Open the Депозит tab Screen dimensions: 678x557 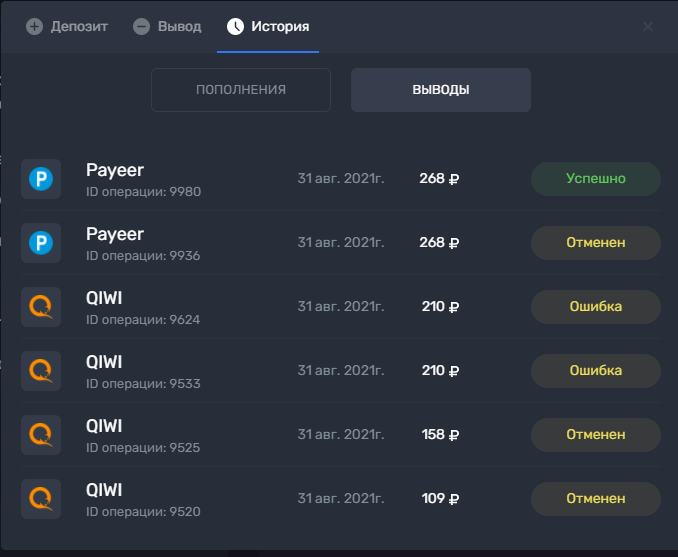click(x=67, y=26)
